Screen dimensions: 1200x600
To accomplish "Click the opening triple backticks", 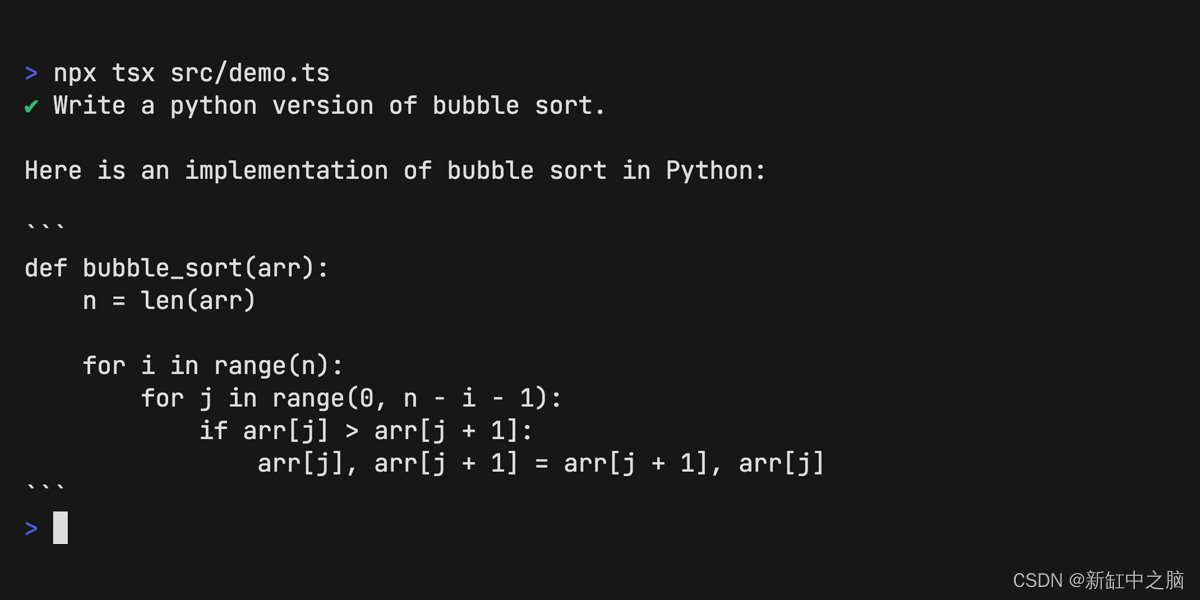I will (x=46, y=227).
